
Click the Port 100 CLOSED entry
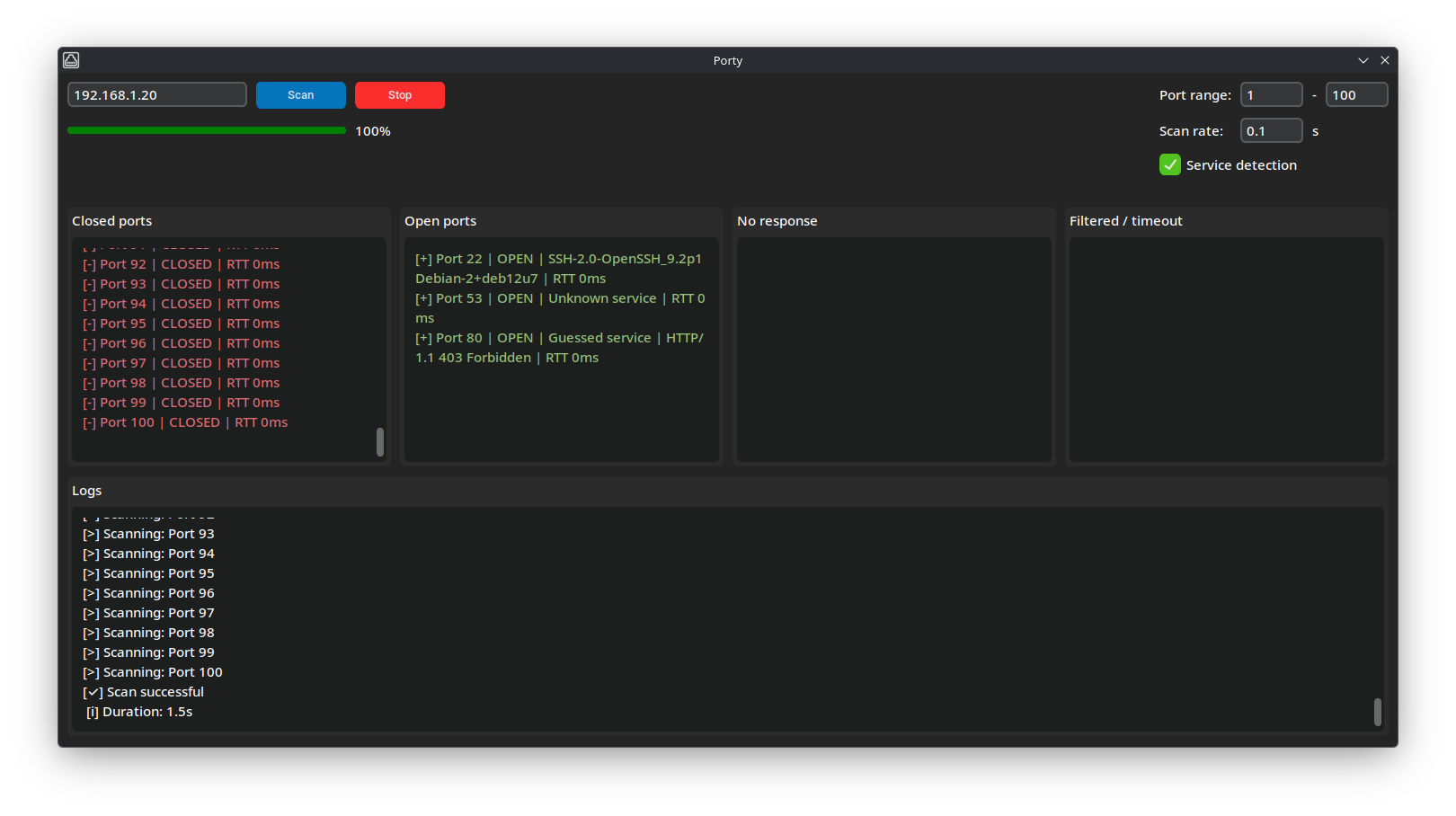184,421
